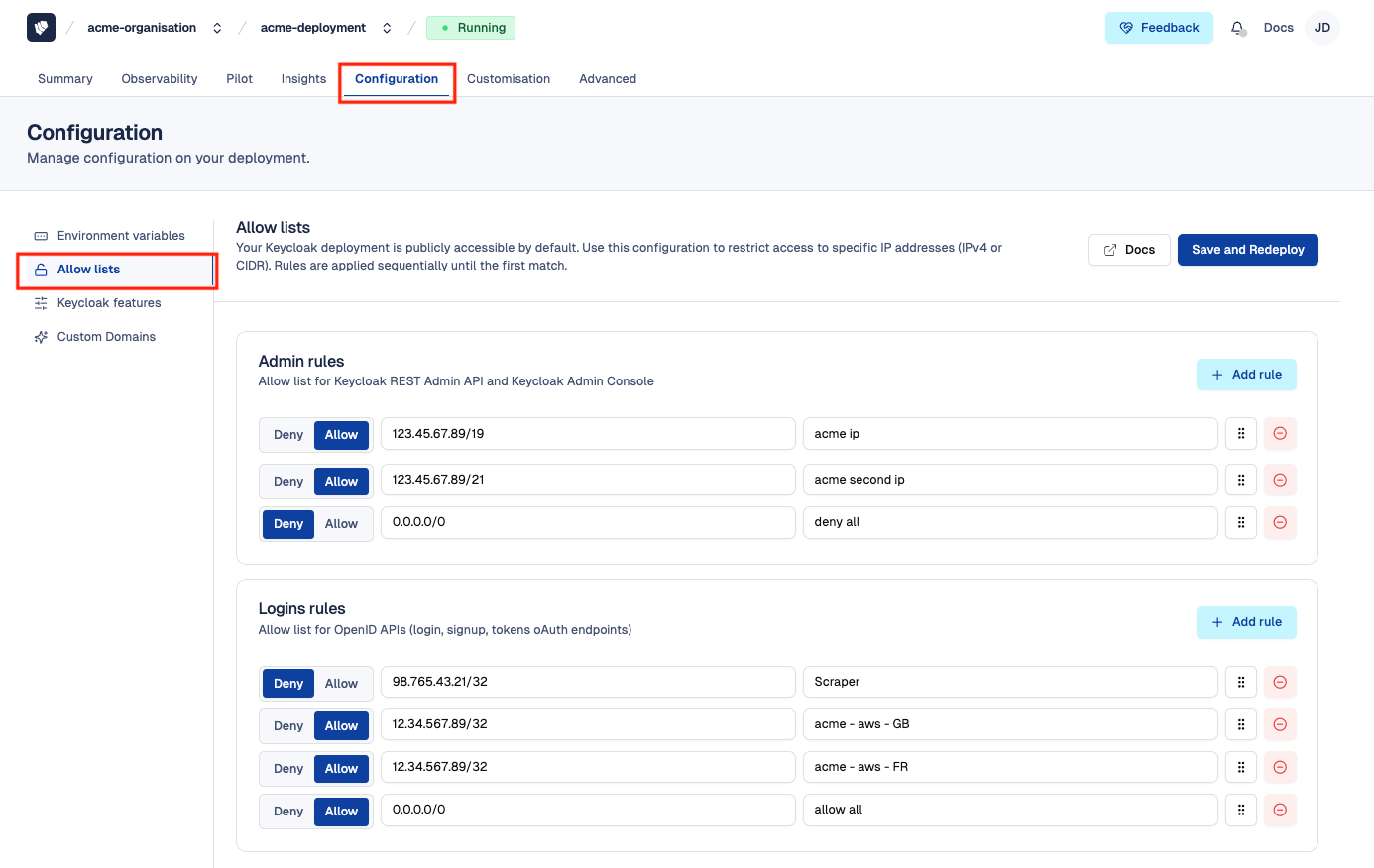This screenshot has width=1374, height=868.
Task: Remove the 'Scraper' login rule
Action: point(1280,682)
